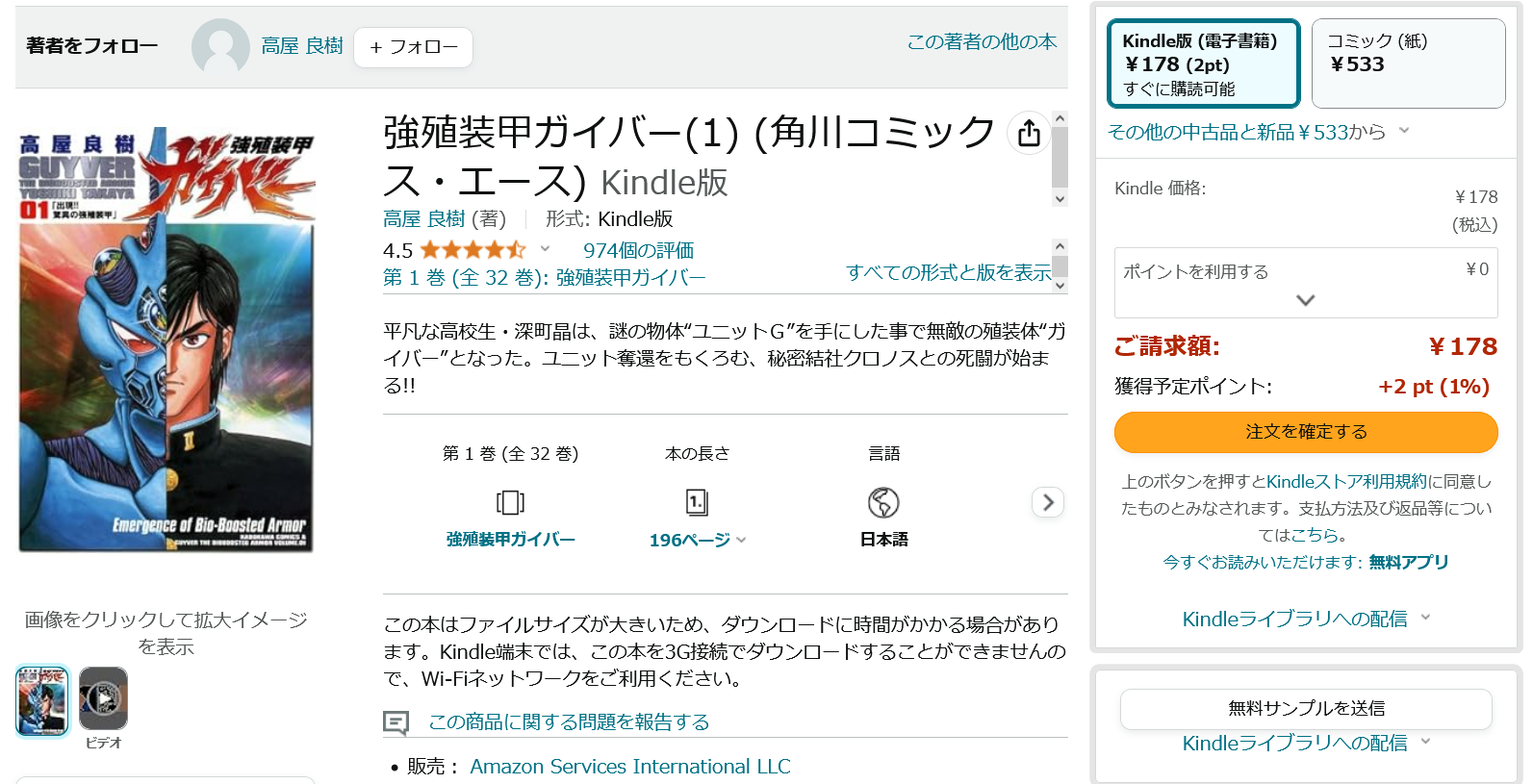Click the speech-bubble report icon
This screenshot has width=1533, height=784.
pos(396,722)
